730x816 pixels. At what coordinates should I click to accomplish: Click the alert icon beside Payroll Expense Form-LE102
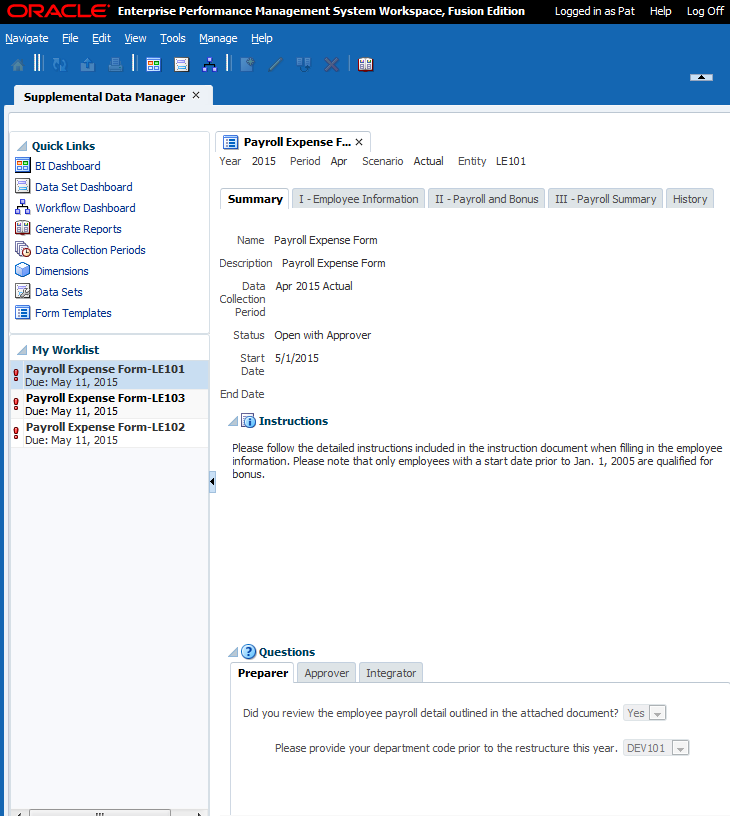tap(16, 433)
